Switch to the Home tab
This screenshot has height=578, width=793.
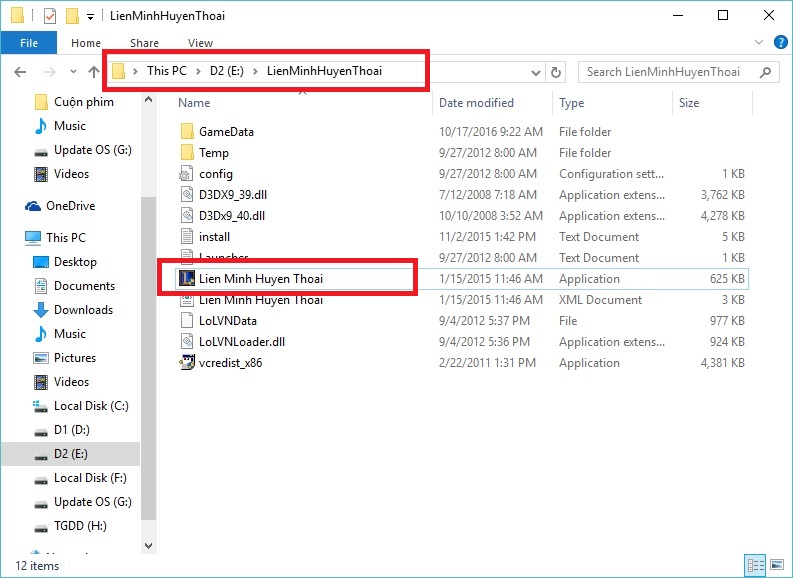pyautogui.click(x=86, y=43)
